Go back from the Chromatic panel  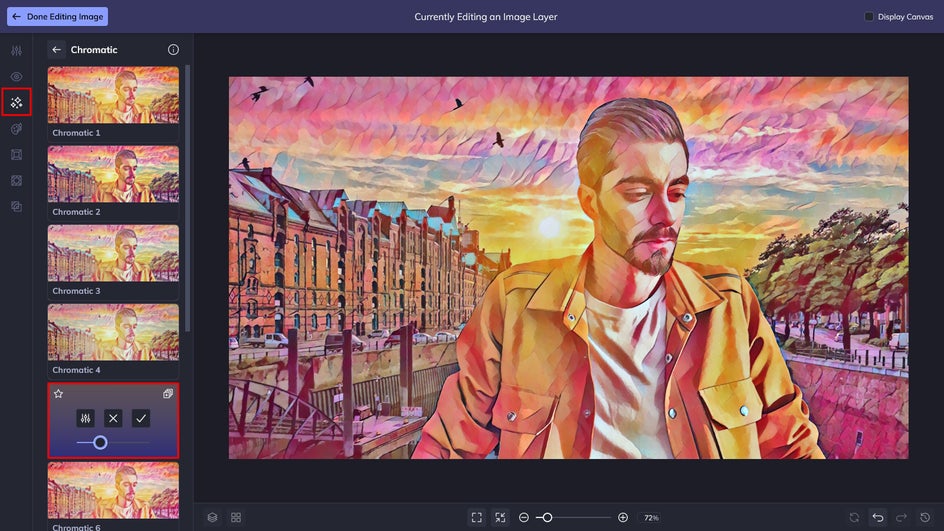[57, 49]
